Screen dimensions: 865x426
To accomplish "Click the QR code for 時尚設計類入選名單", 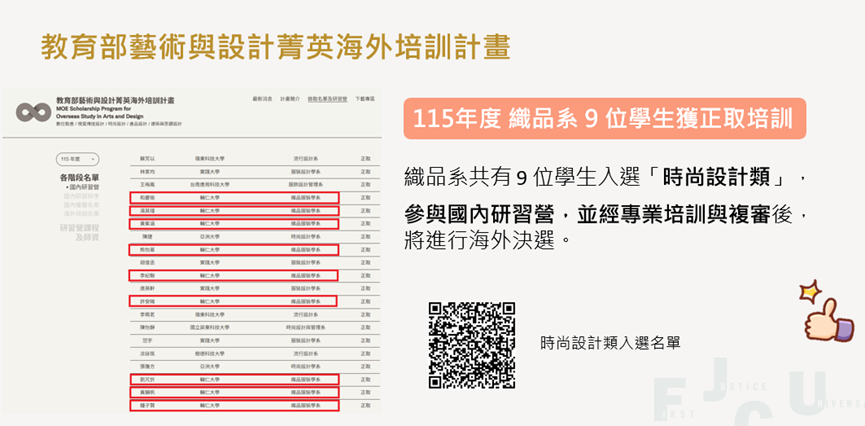I will (x=471, y=344).
